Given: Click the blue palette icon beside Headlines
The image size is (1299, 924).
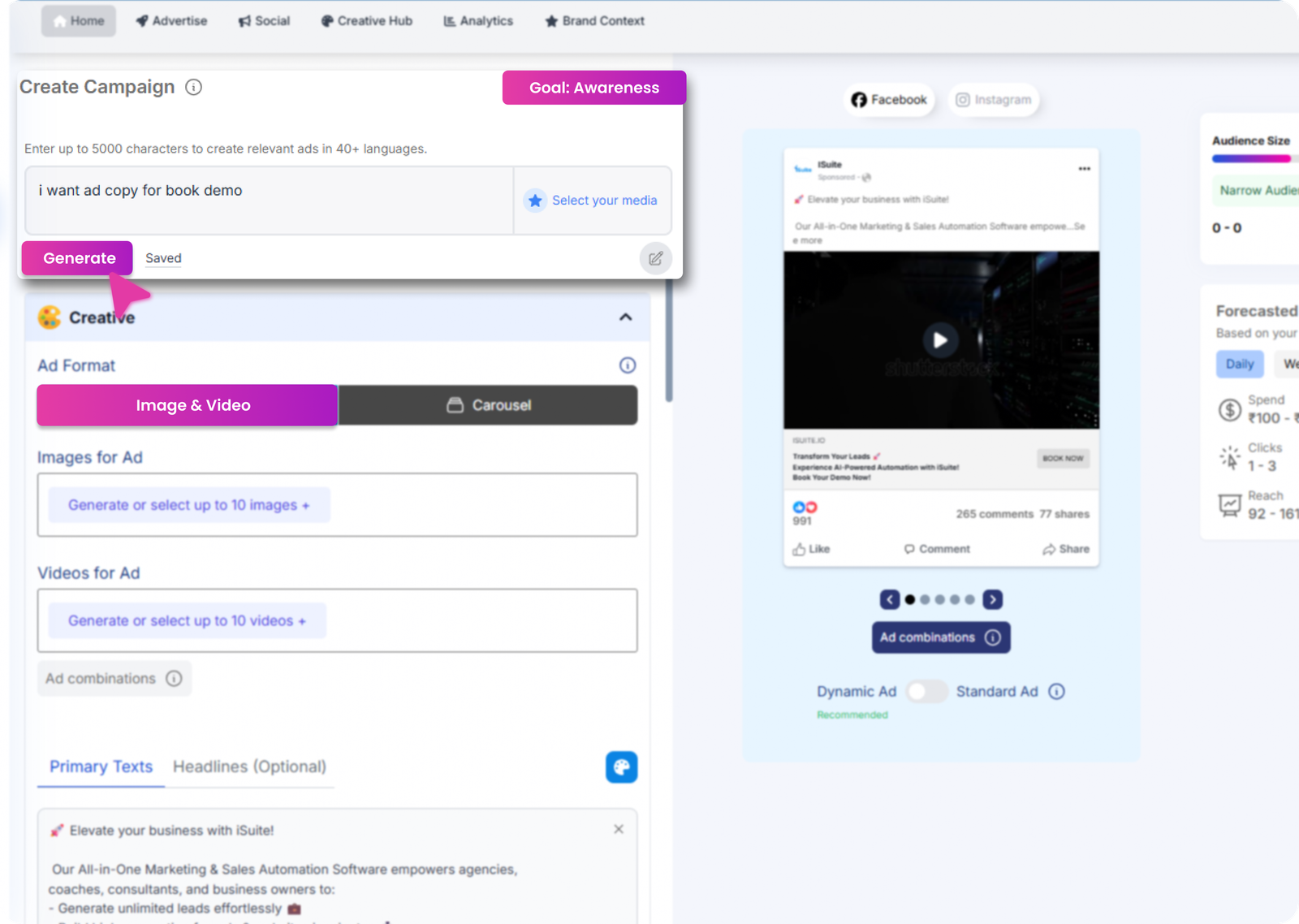Looking at the screenshot, I should tap(621, 766).
